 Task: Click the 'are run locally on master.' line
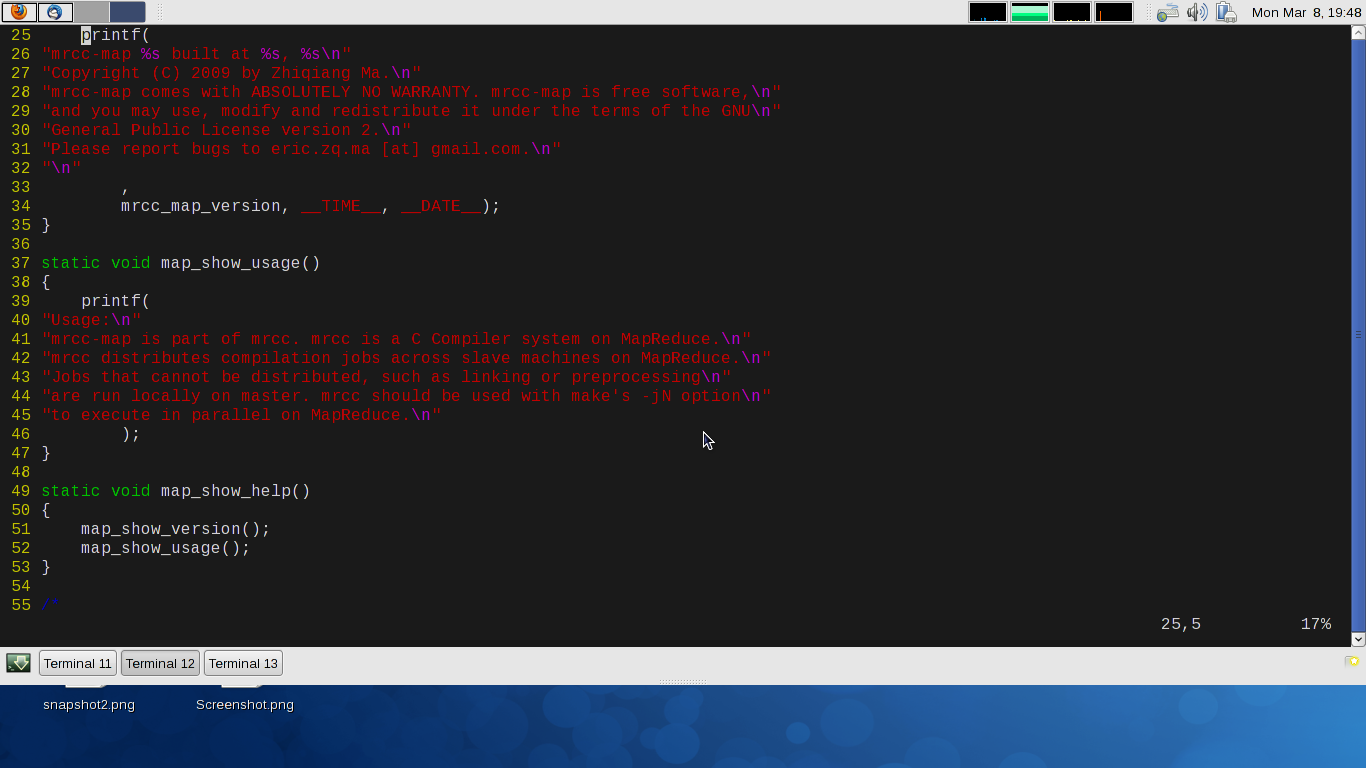click(406, 396)
